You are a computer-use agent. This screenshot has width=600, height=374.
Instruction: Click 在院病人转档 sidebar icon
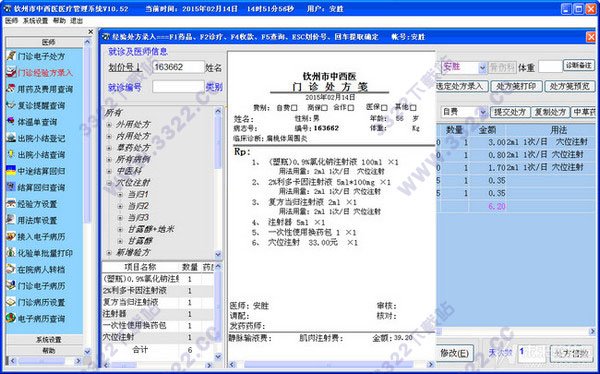tap(11, 269)
